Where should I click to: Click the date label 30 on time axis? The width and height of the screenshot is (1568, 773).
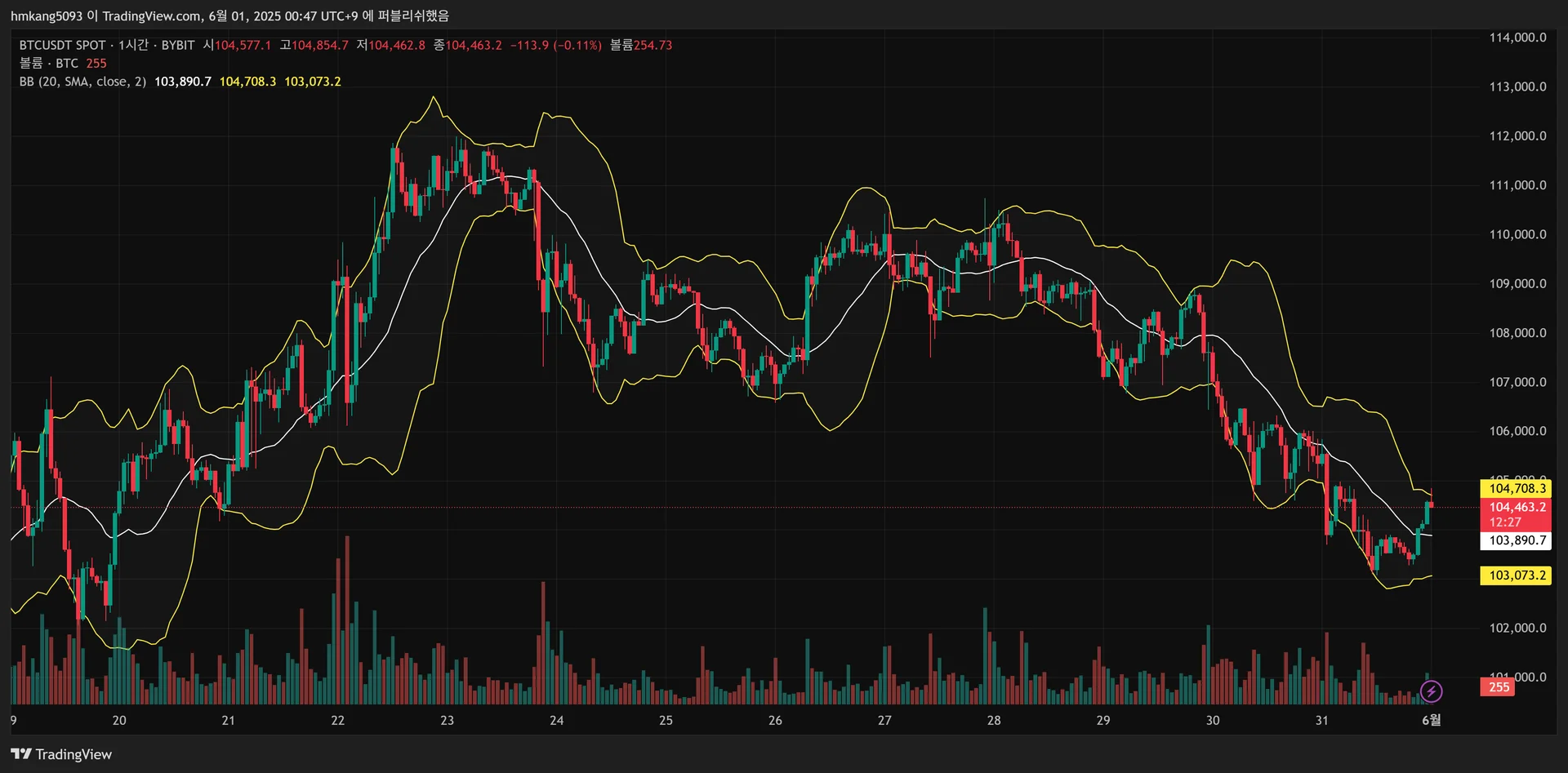[x=1213, y=720]
